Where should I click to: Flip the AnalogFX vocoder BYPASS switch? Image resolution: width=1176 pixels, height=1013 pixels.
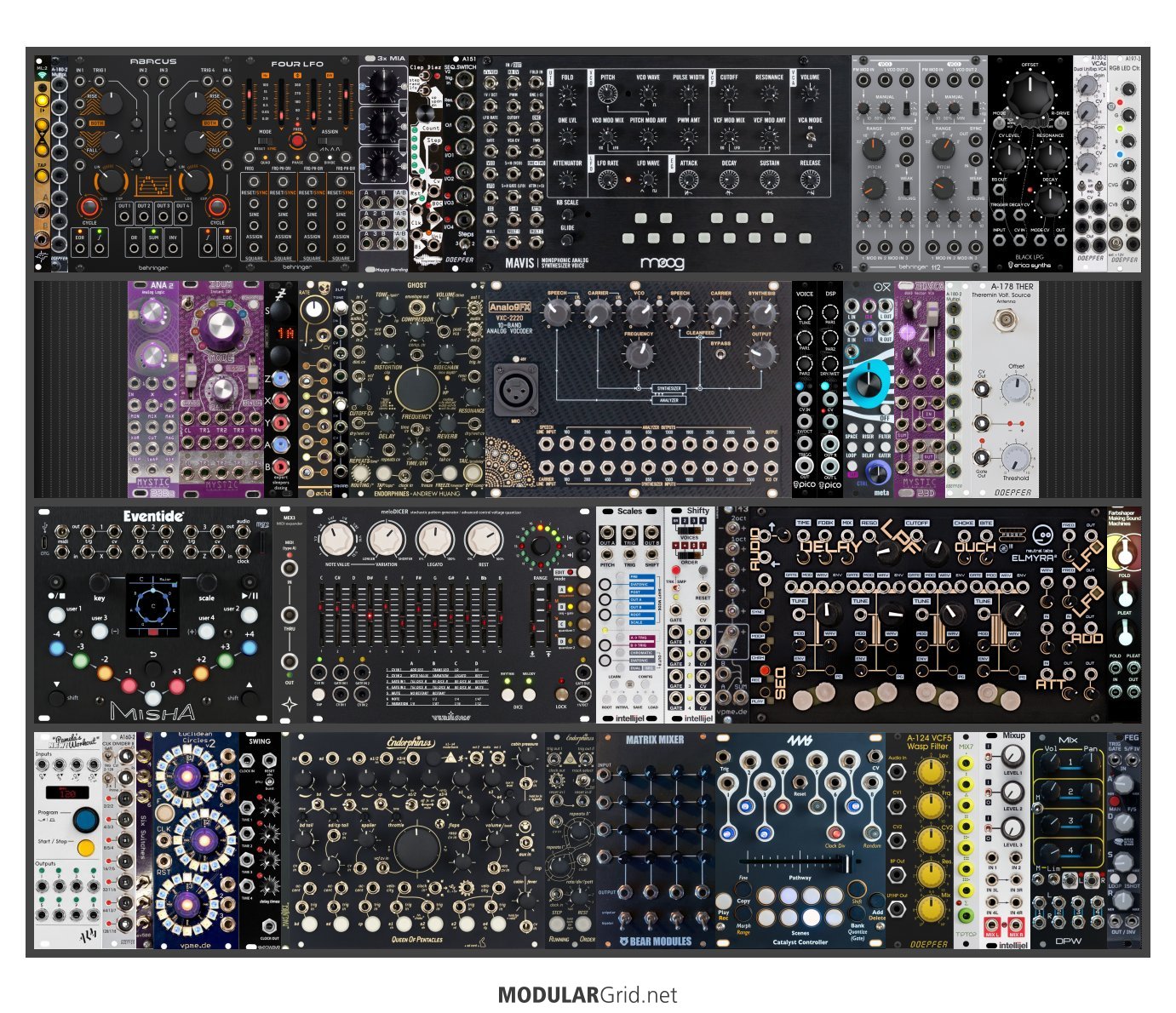(720, 355)
